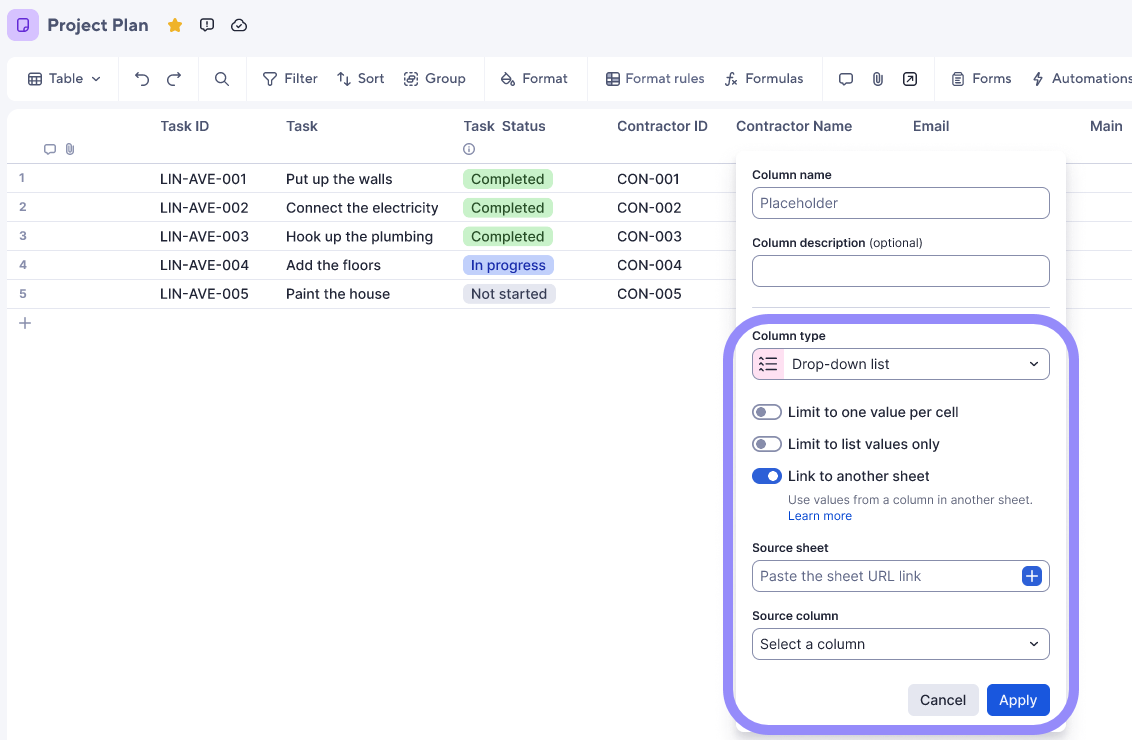1132x740 pixels.
Task: Enable Limit to one value per cell
Action: tap(767, 411)
